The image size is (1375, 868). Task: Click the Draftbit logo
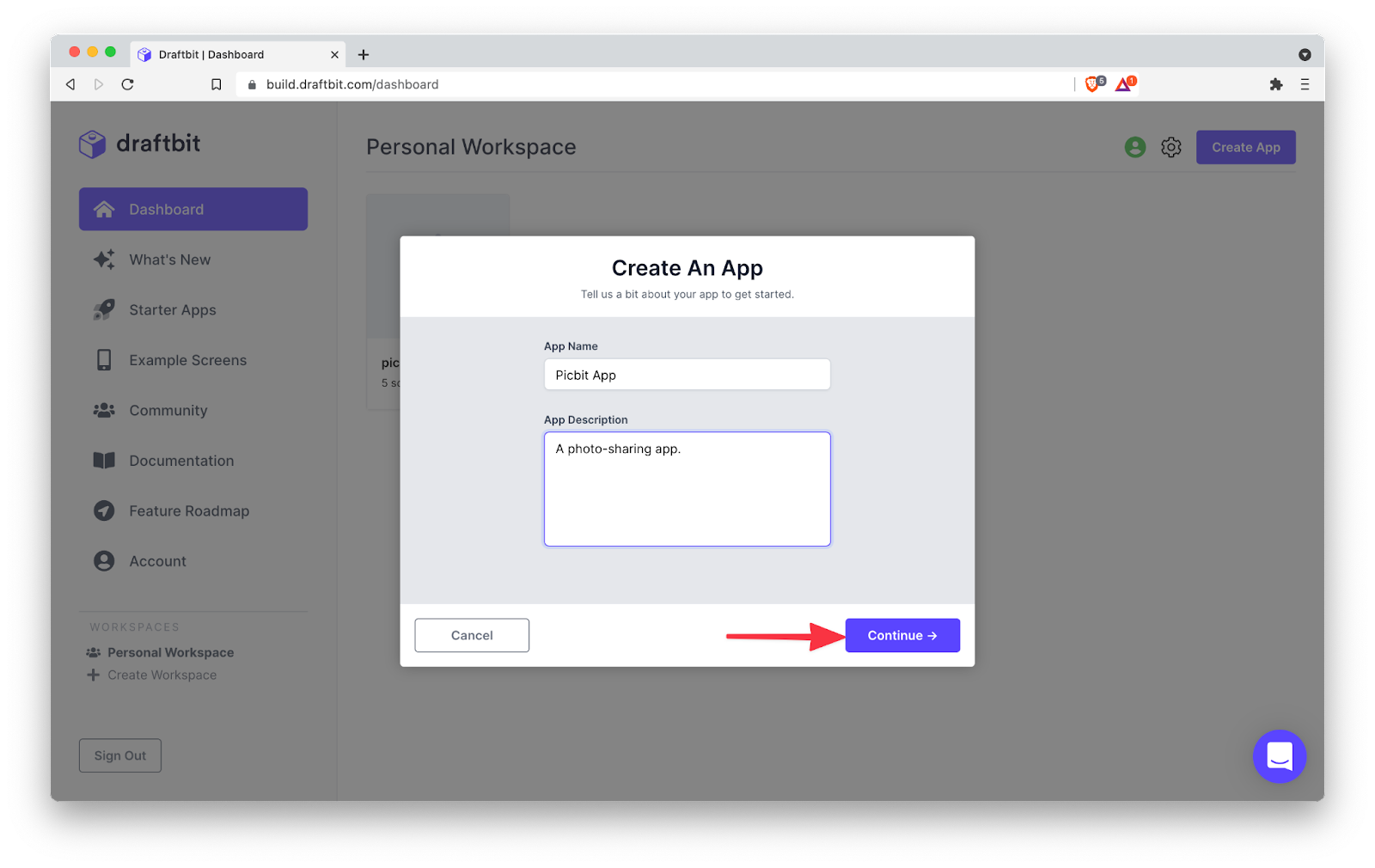point(140,144)
